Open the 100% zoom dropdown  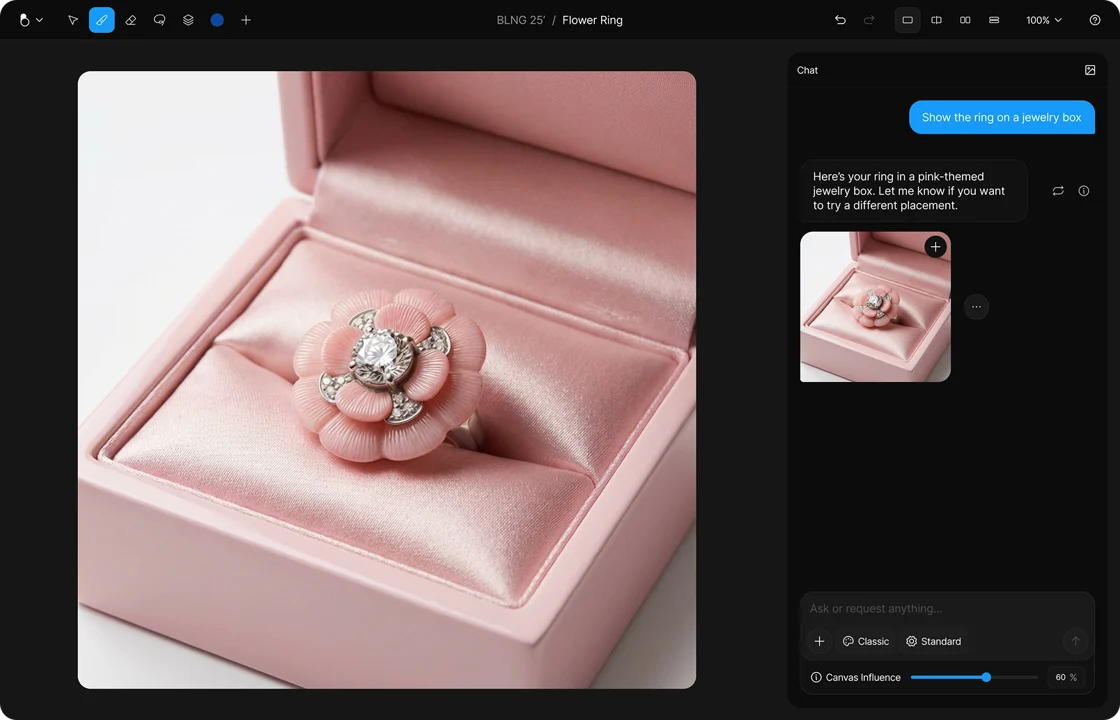point(1044,20)
